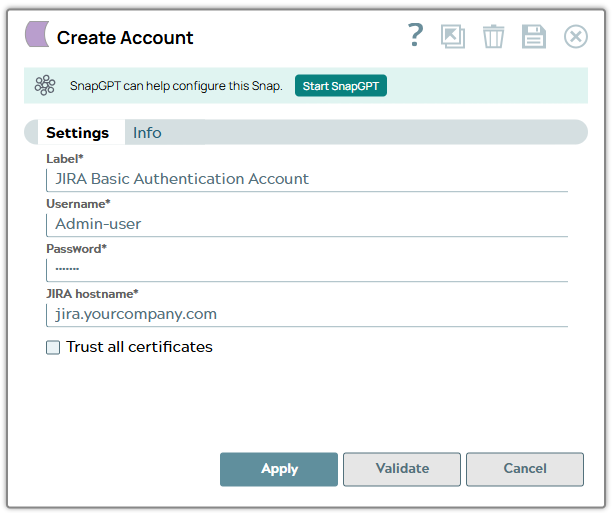Screen dimensions: 612x513
Task: Edit the JIRA hostname field
Action: click(307, 314)
